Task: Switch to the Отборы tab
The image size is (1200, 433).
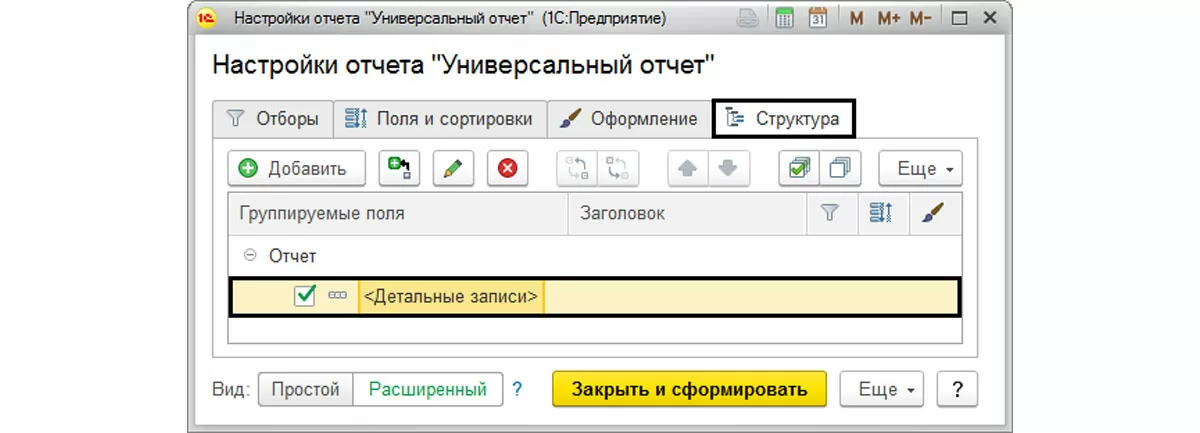Action: click(273, 118)
